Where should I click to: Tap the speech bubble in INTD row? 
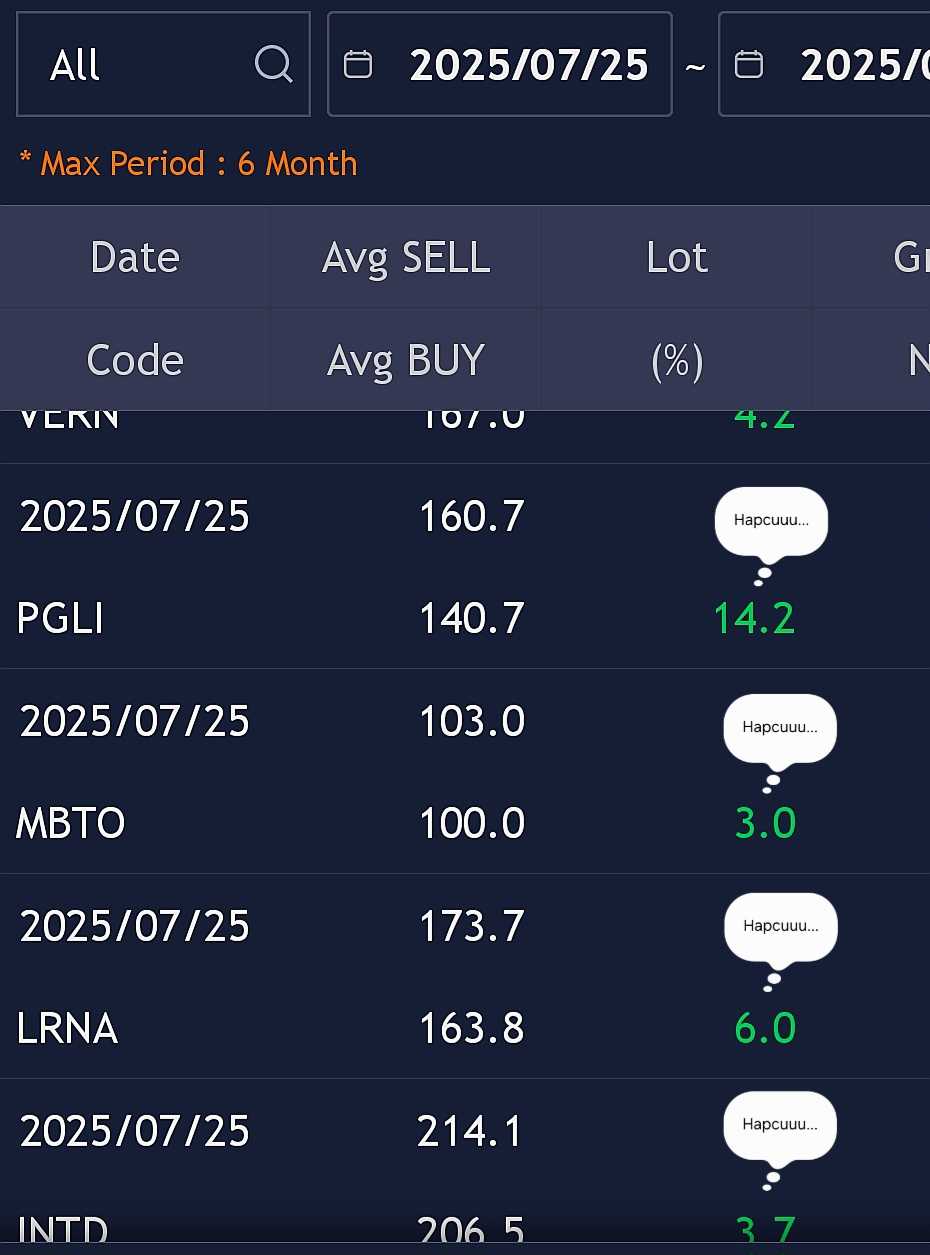point(780,1140)
